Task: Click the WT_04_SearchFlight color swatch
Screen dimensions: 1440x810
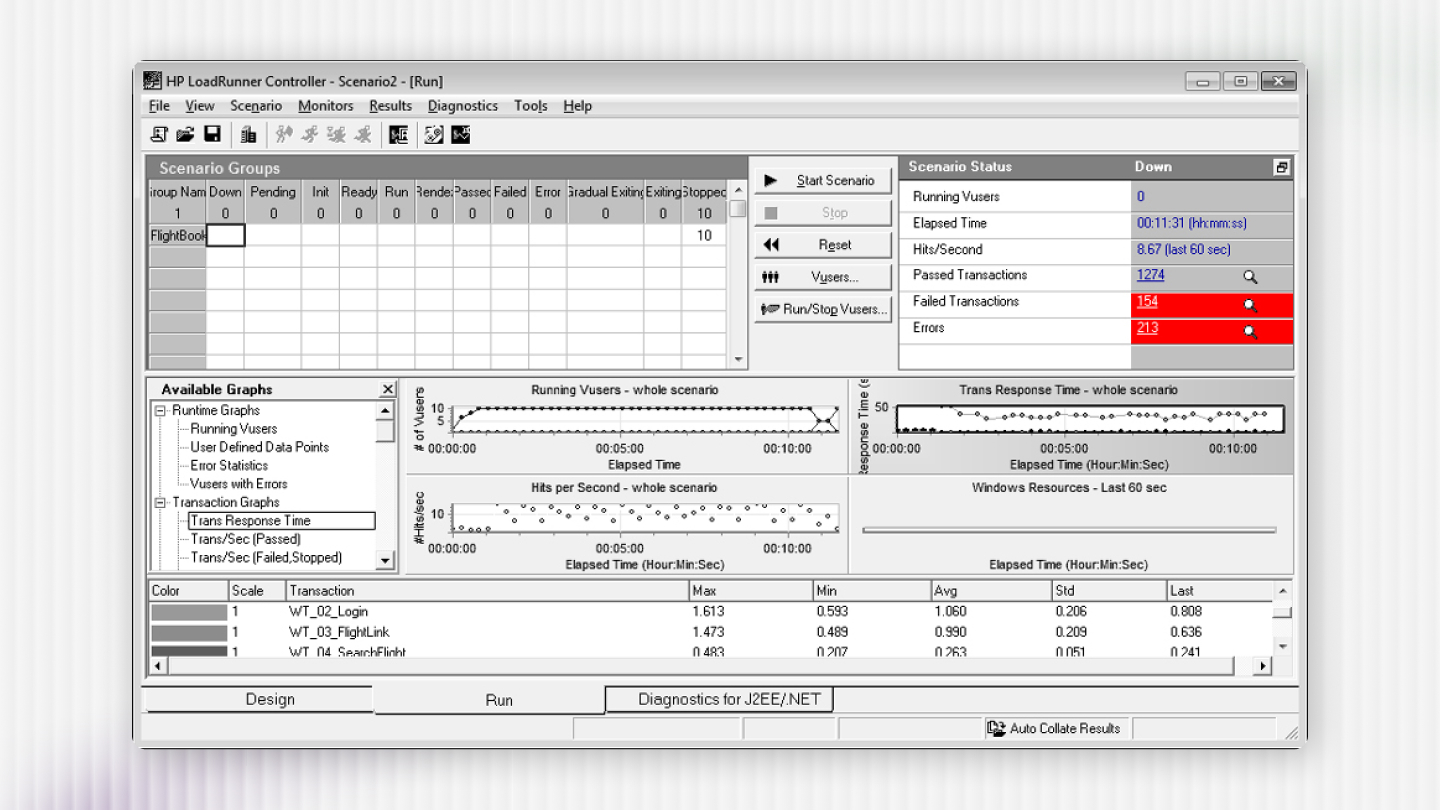Action: [x=189, y=652]
